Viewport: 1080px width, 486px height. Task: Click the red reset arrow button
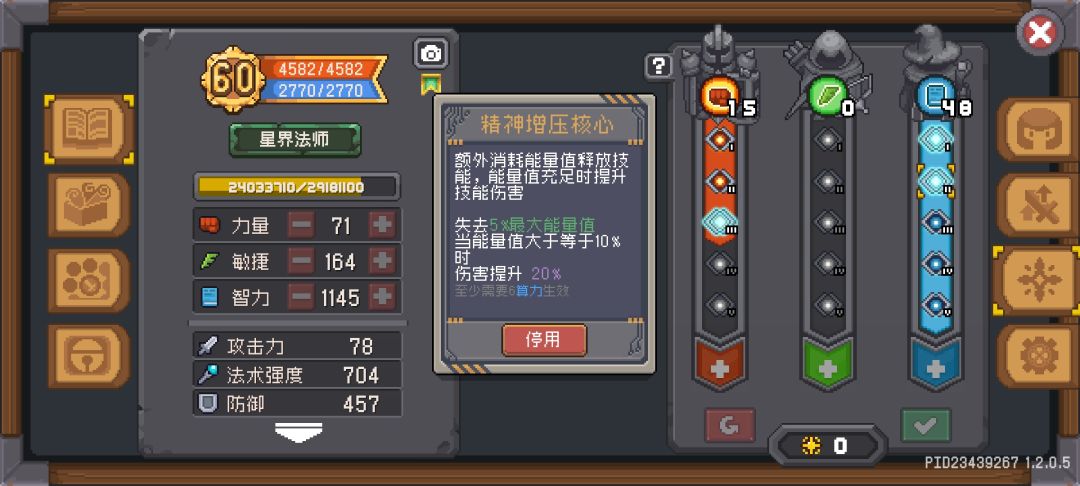pos(730,426)
